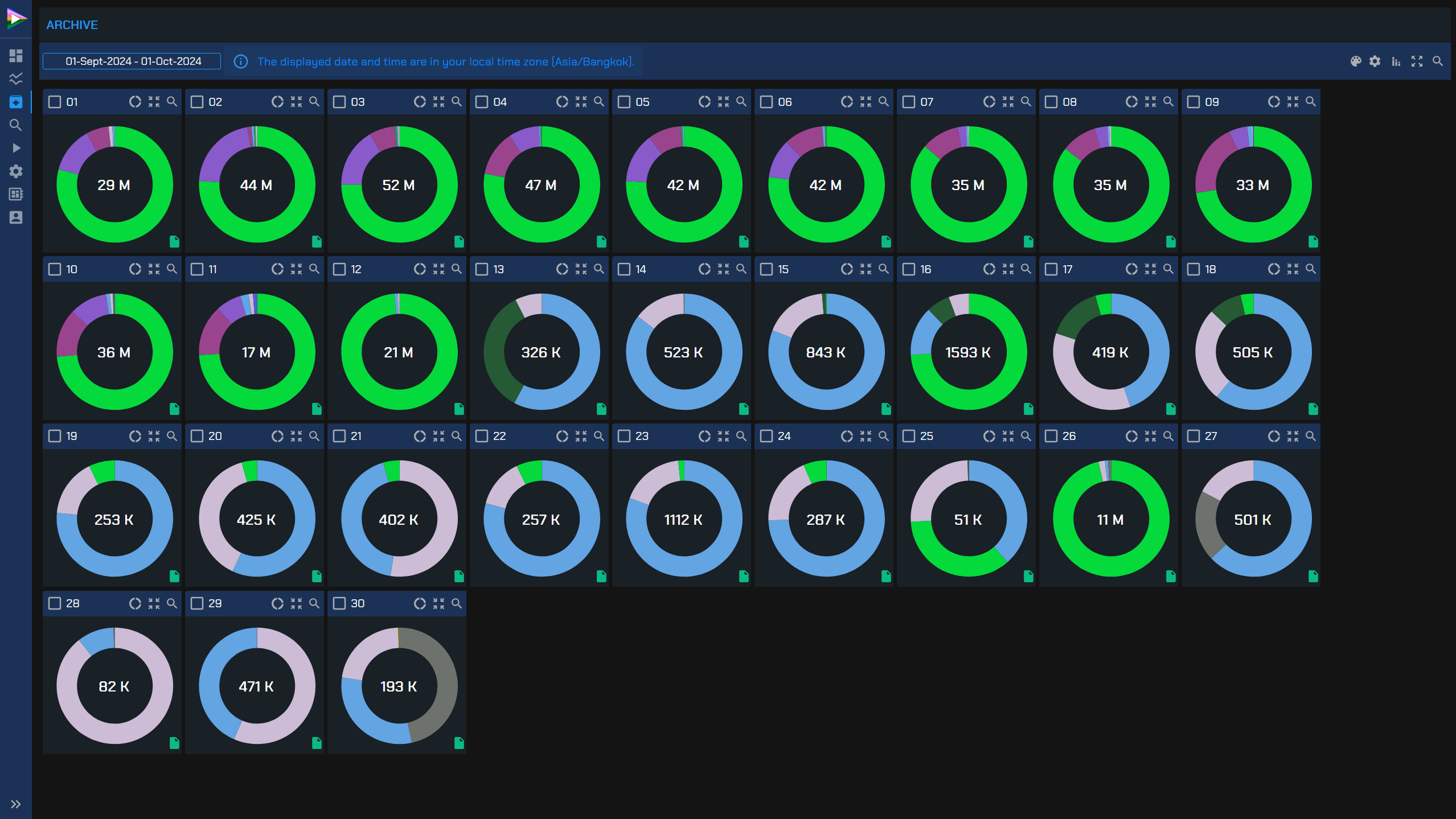Click the search icon in top toolbar
The height and width of the screenshot is (819, 1456).
tap(1438, 61)
